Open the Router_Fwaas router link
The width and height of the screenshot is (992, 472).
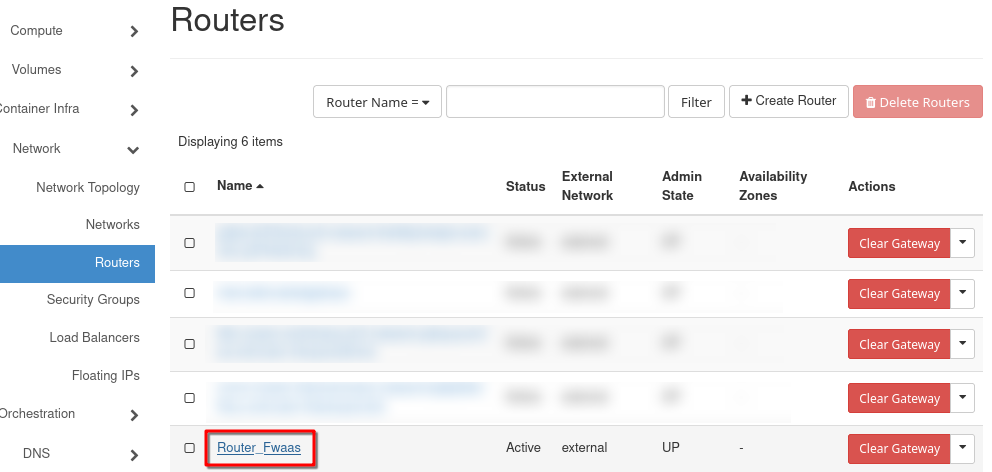(x=259, y=448)
